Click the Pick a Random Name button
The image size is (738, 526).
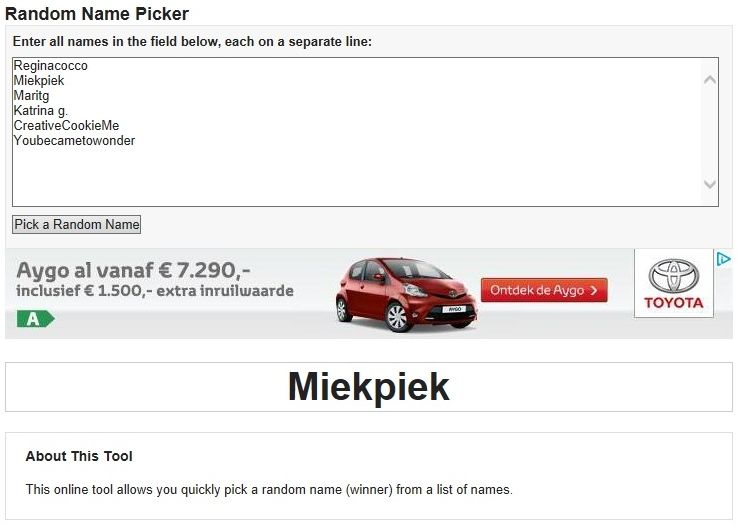76,224
